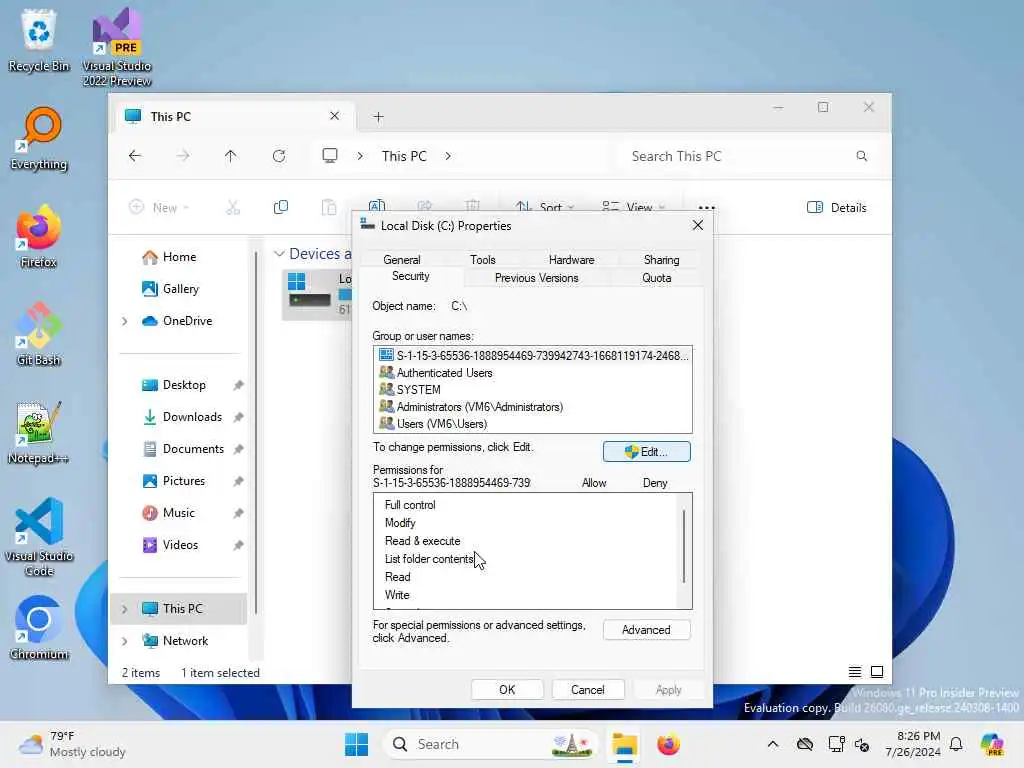Switch to the Tools tab
1024x768 pixels.
483,260
